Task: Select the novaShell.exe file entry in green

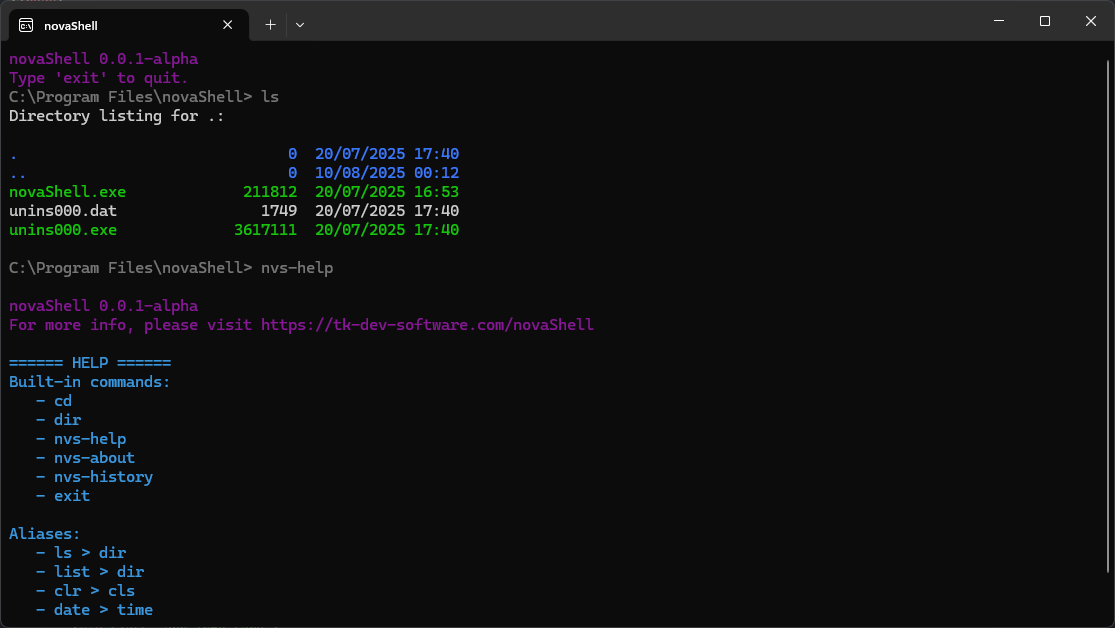Action: (x=67, y=191)
